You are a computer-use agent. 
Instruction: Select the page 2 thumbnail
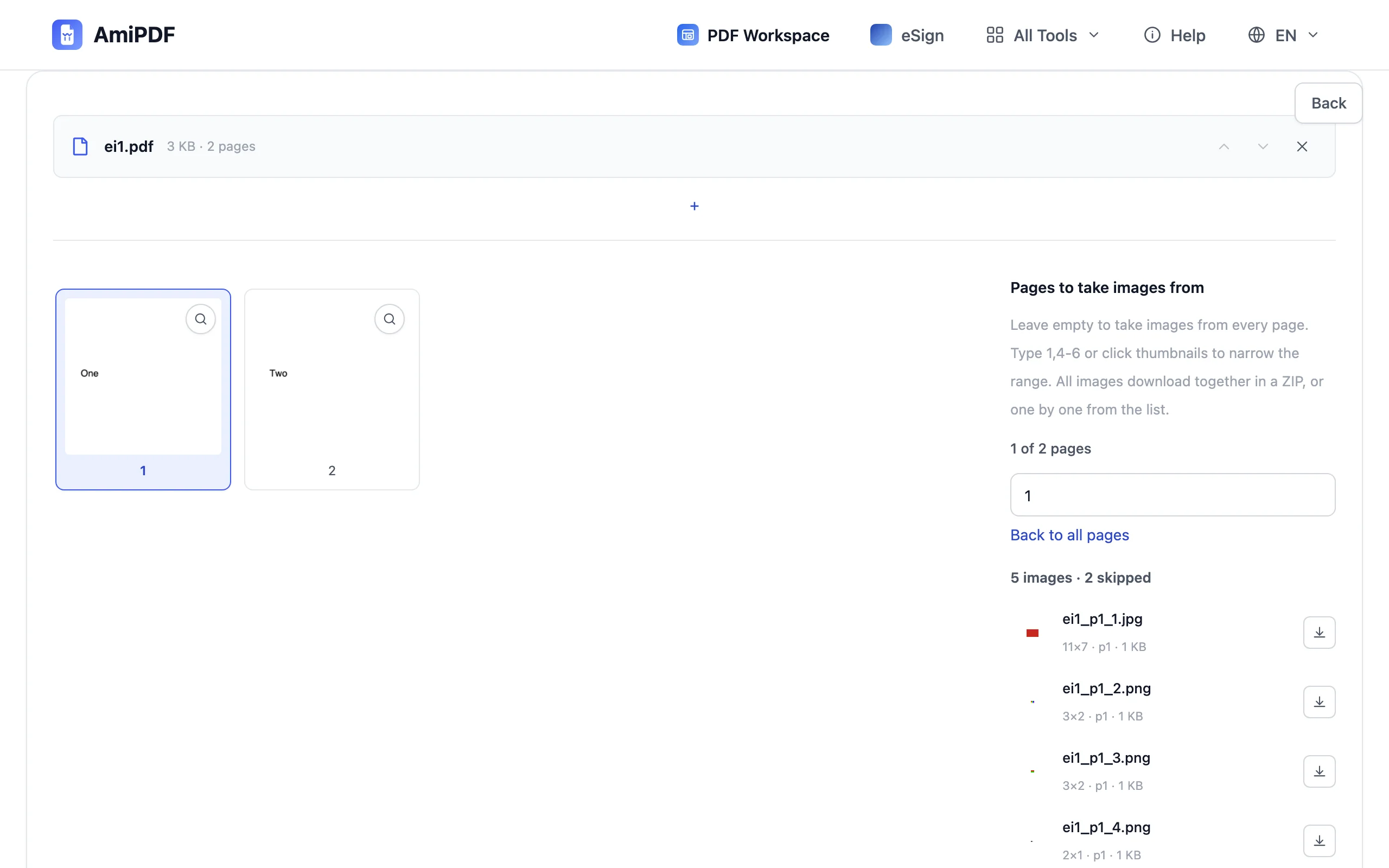point(332,389)
